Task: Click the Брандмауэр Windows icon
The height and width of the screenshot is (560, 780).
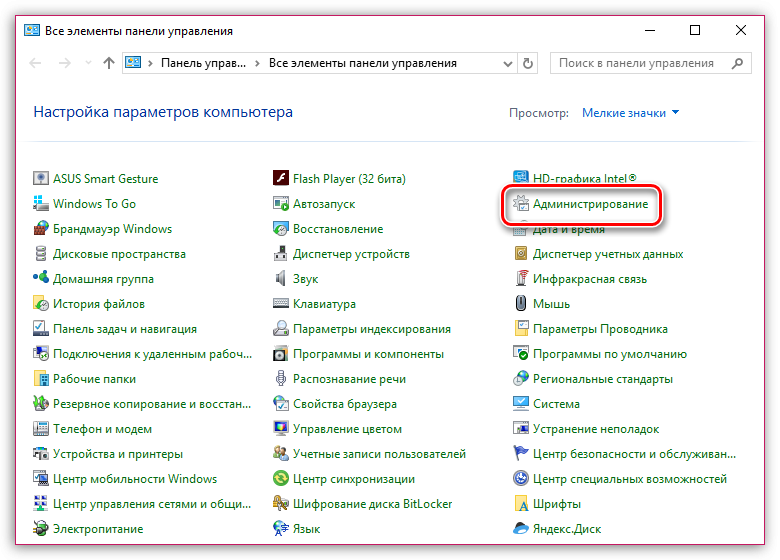Action: (41, 229)
